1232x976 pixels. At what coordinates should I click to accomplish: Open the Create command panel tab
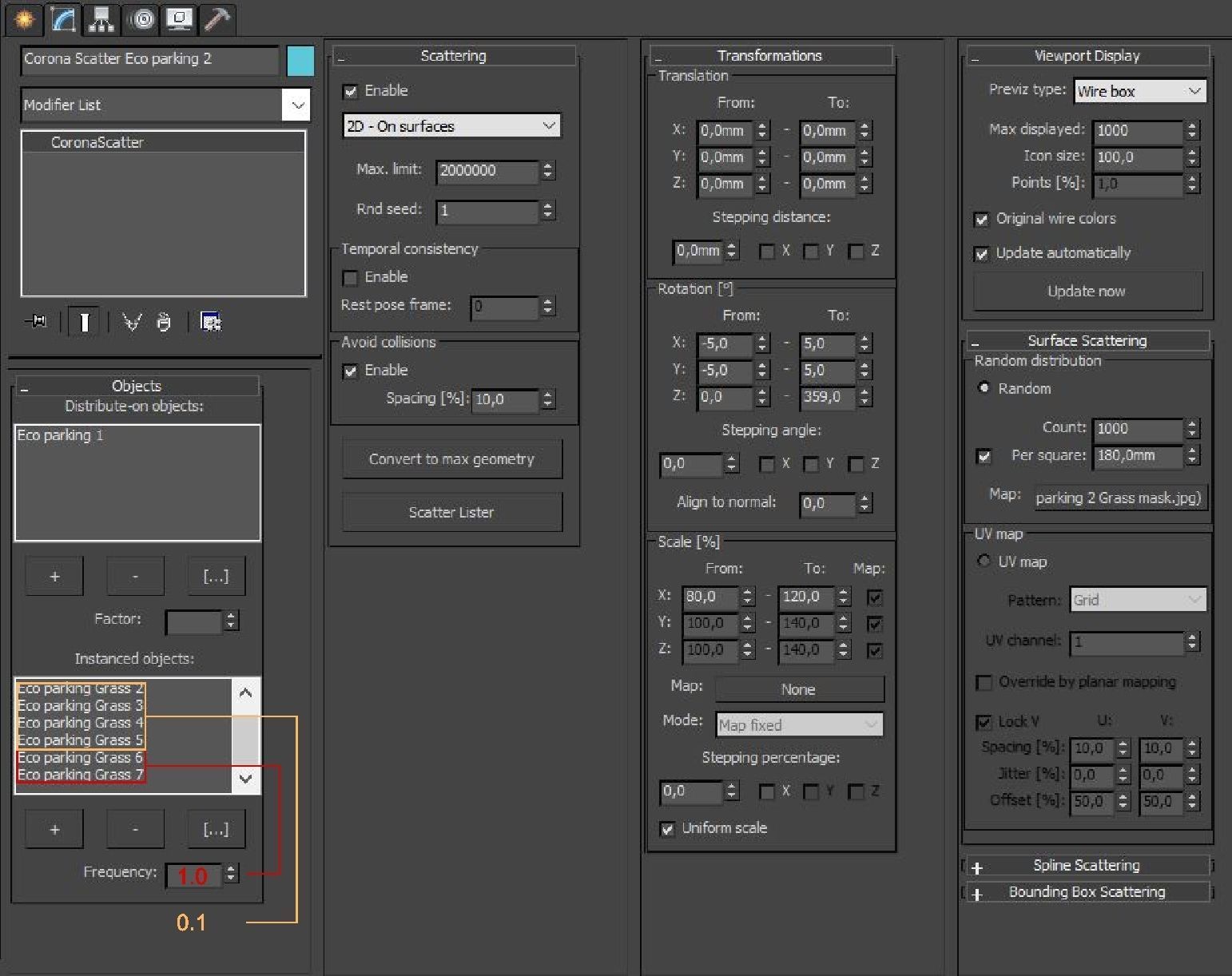26,18
